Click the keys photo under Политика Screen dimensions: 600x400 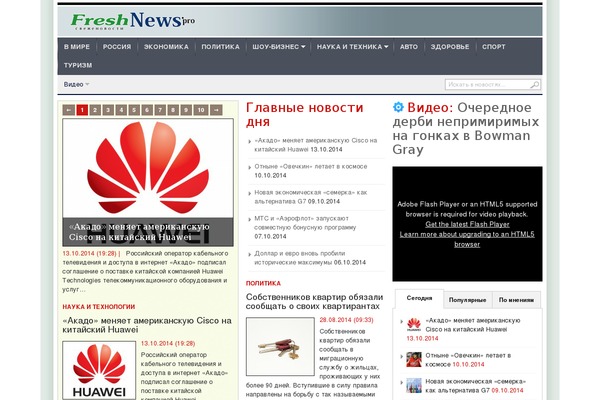click(x=280, y=346)
